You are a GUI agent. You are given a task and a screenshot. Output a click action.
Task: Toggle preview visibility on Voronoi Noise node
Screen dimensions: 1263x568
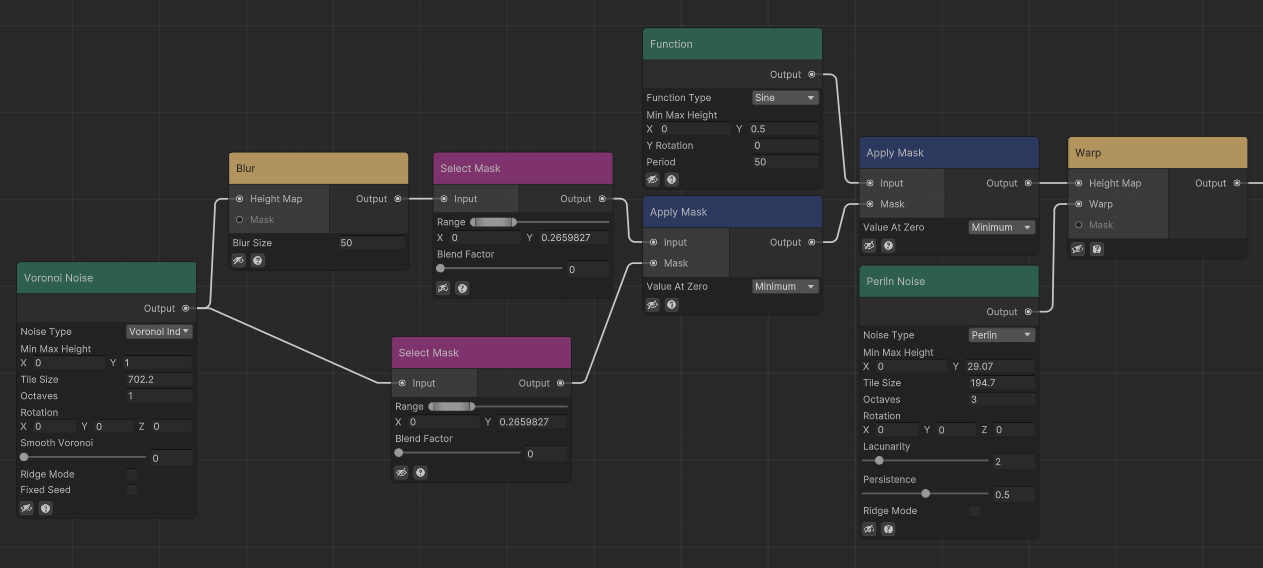click(x=27, y=508)
